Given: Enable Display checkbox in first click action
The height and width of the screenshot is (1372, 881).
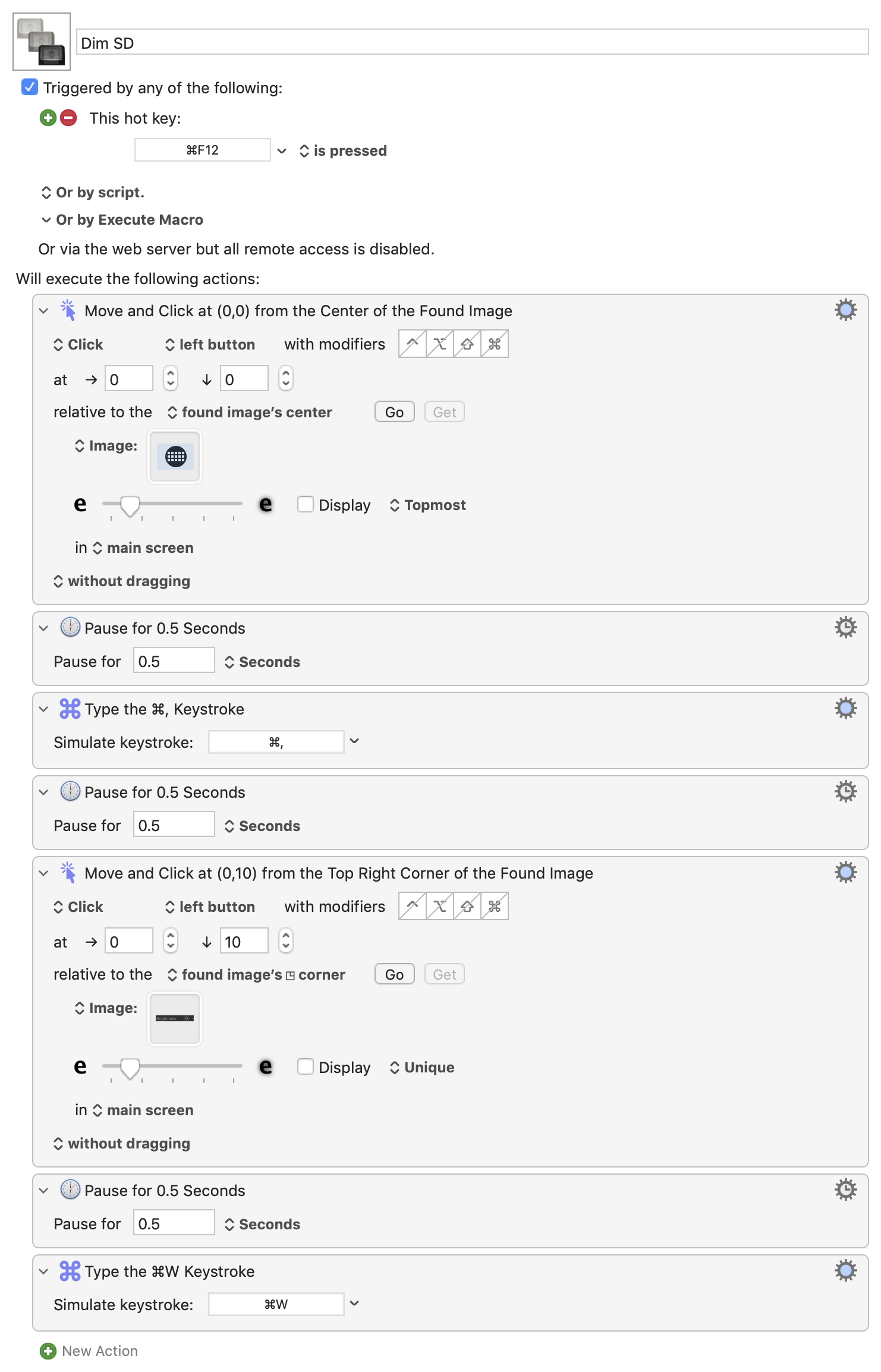Looking at the screenshot, I should click(x=306, y=504).
